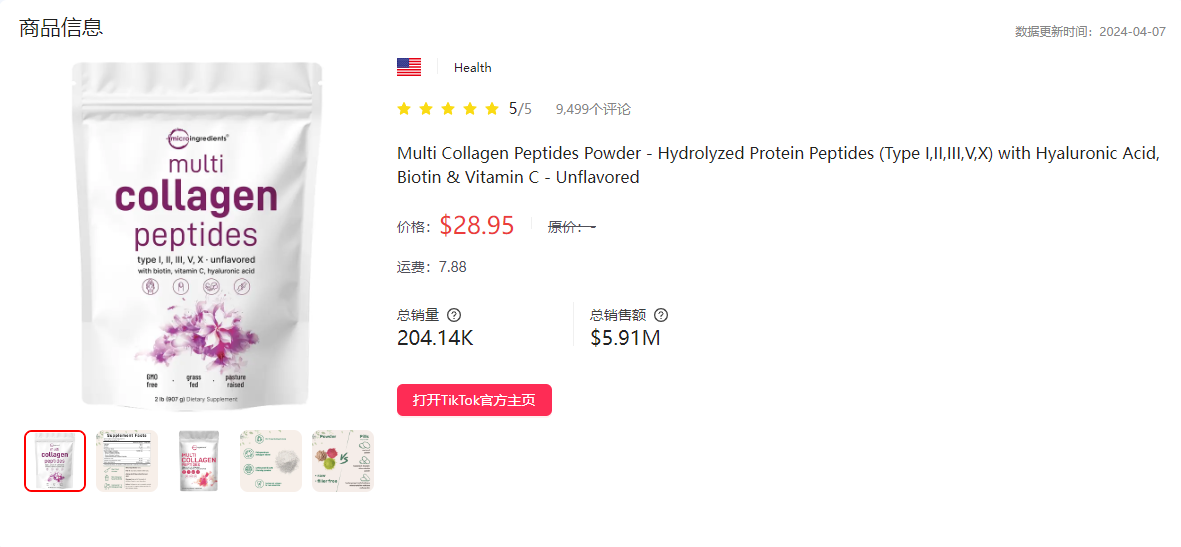The height and width of the screenshot is (547, 1181).
Task: Select the Supplement Facts thumbnail
Action: (x=127, y=461)
